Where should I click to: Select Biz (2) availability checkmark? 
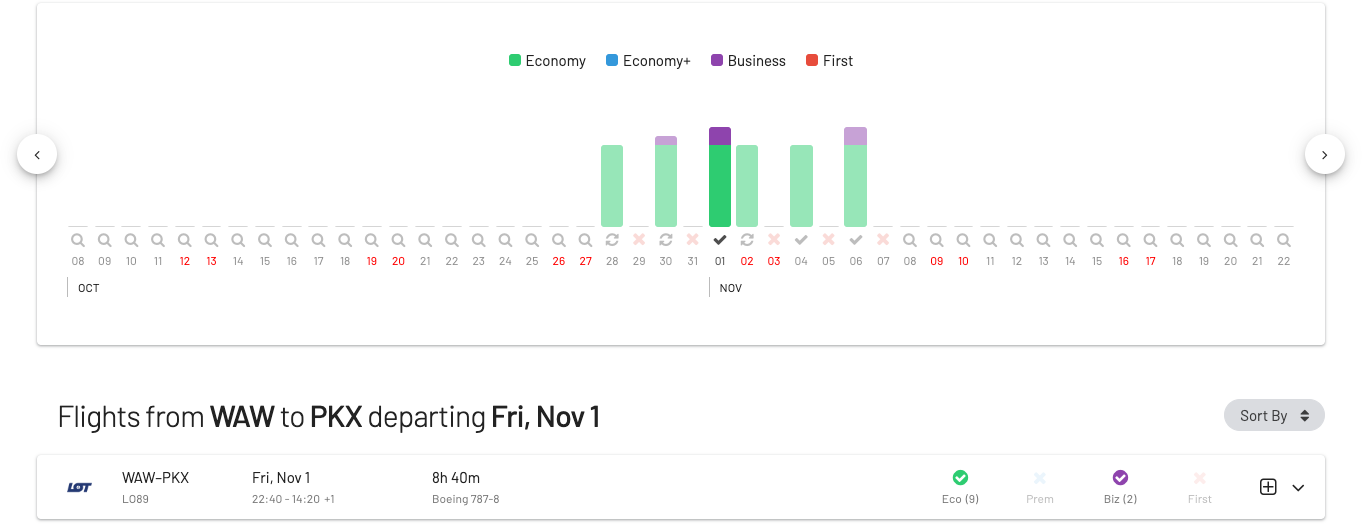point(1120,478)
